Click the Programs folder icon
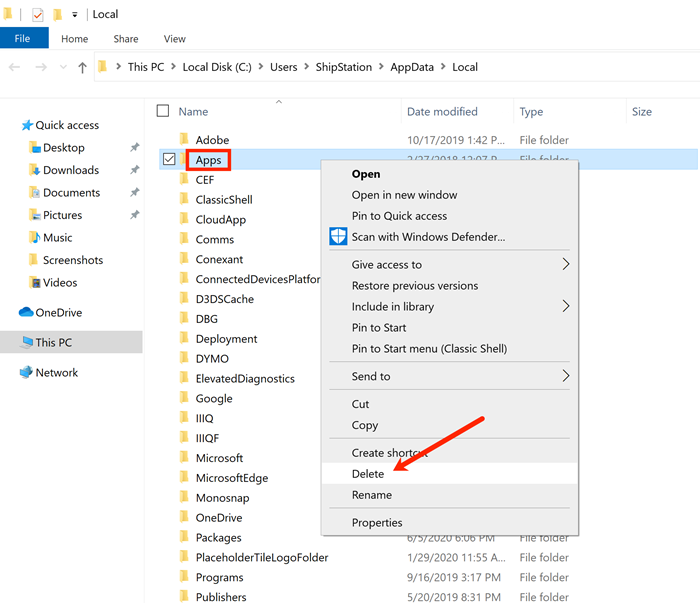This screenshot has width=700, height=603. click(184, 577)
